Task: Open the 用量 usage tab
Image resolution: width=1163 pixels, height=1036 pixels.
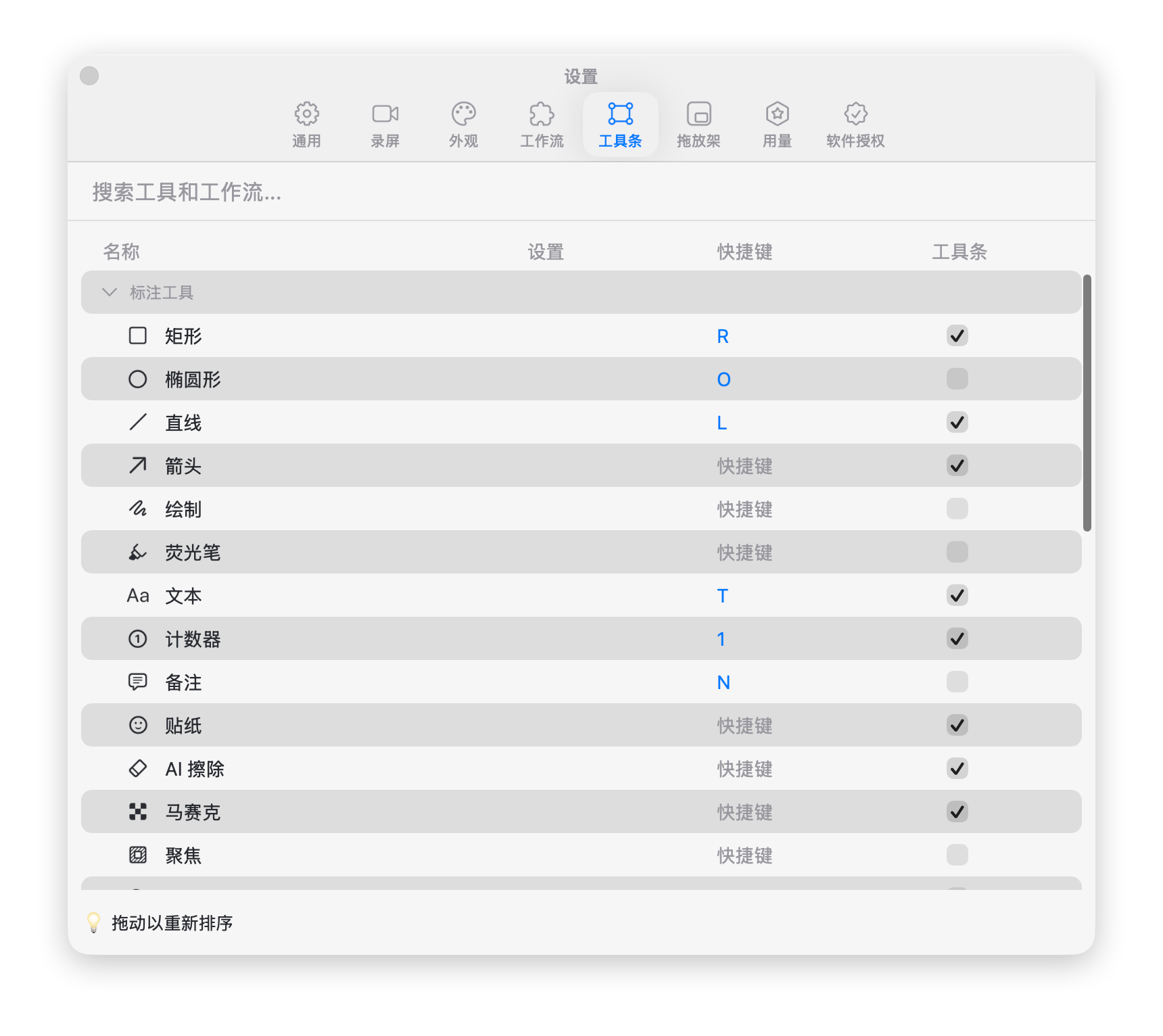Action: (x=778, y=124)
